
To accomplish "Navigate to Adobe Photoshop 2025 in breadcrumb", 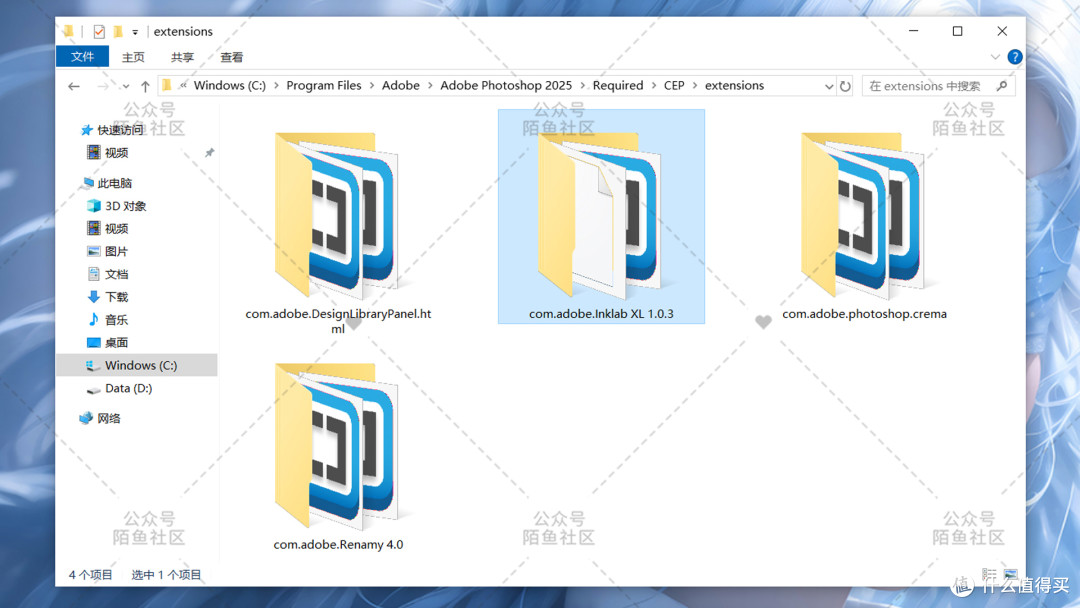I will click(x=506, y=85).
